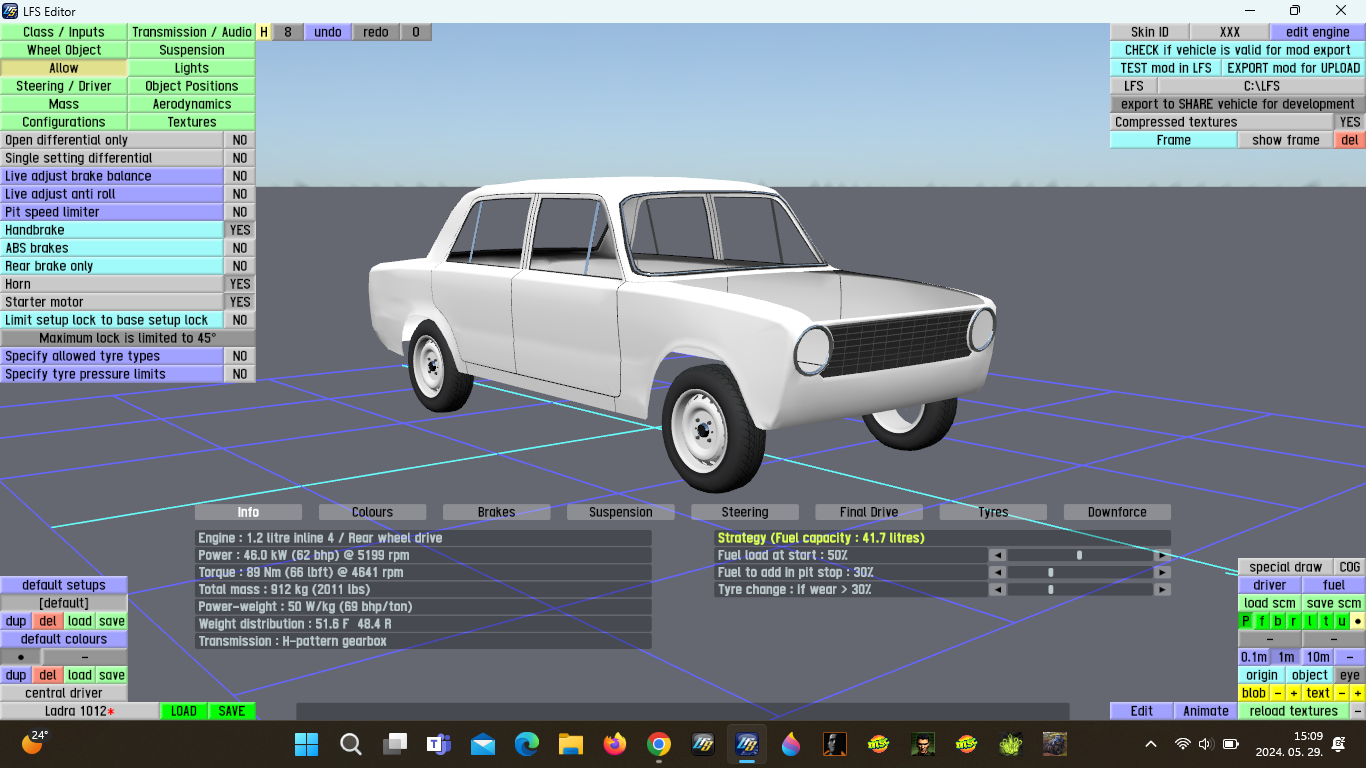Select the Final Drive tab
The image size is (1366, 768).
pos(869,512)
